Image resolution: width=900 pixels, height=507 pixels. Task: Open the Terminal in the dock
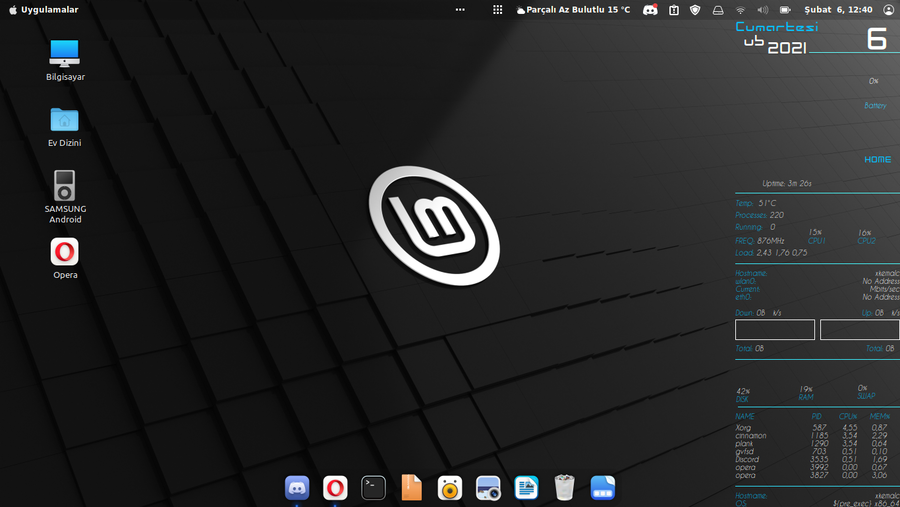click(373, 487)
